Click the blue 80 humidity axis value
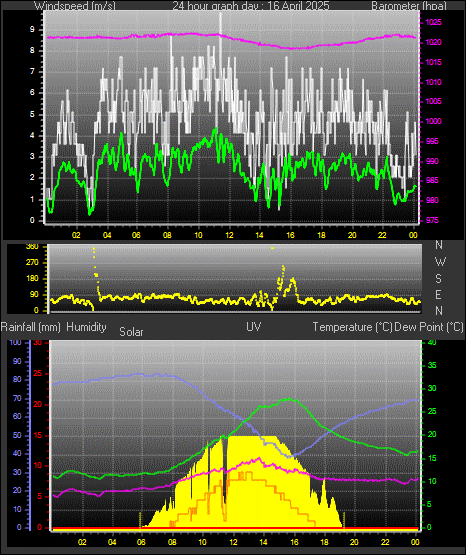The width and height of the screenshot is (466, 555). pyautogui.click(x=17, y=379)
